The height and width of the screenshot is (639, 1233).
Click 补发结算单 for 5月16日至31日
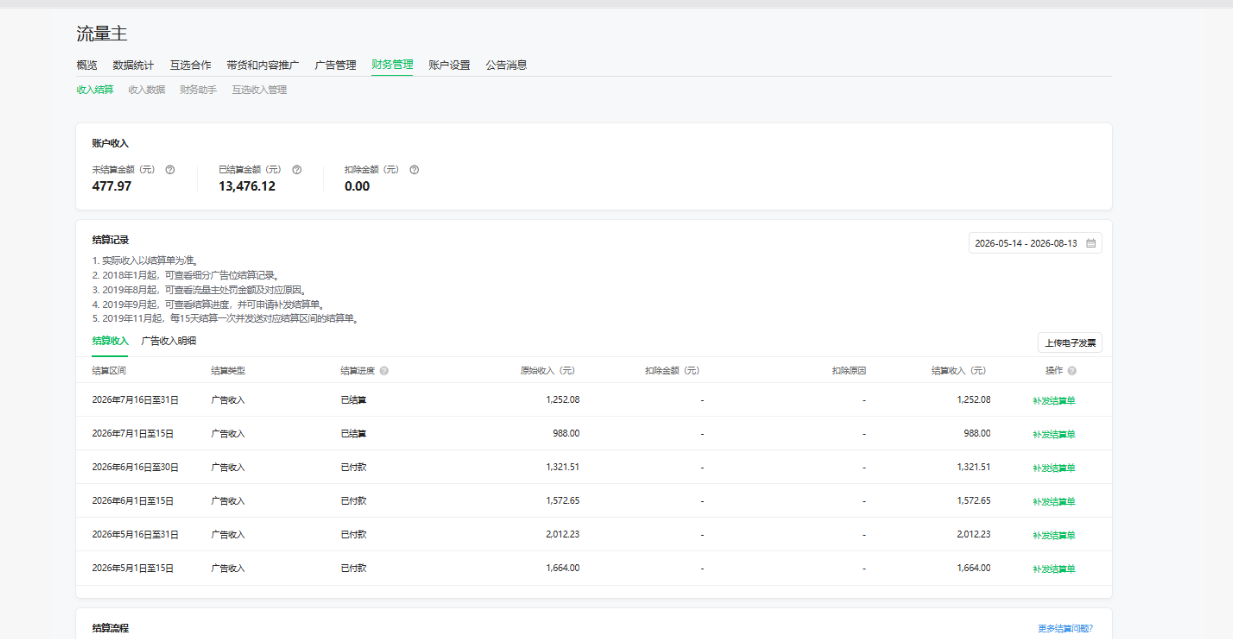1054,535
